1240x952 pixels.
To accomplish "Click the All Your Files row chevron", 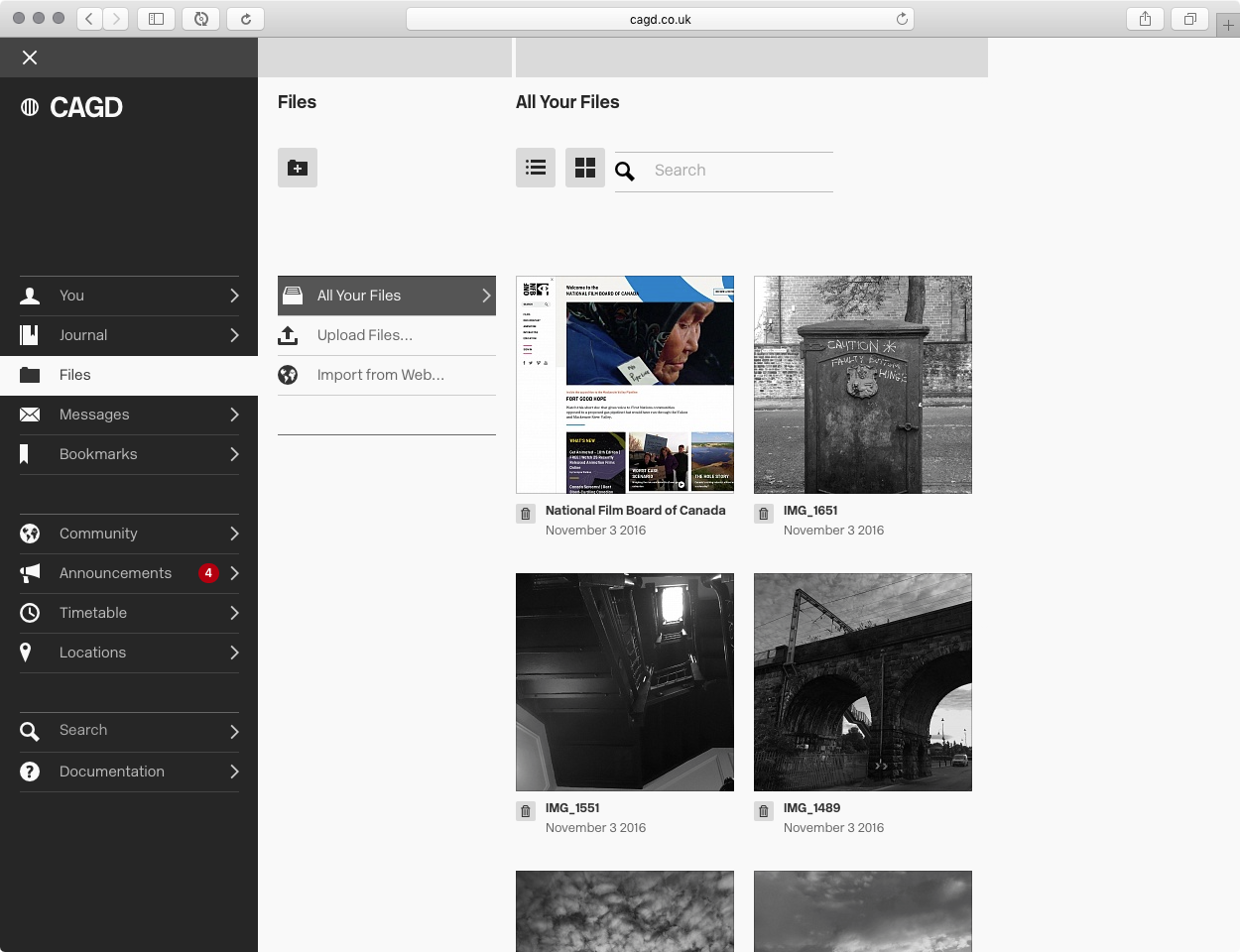I will point(486,296).
